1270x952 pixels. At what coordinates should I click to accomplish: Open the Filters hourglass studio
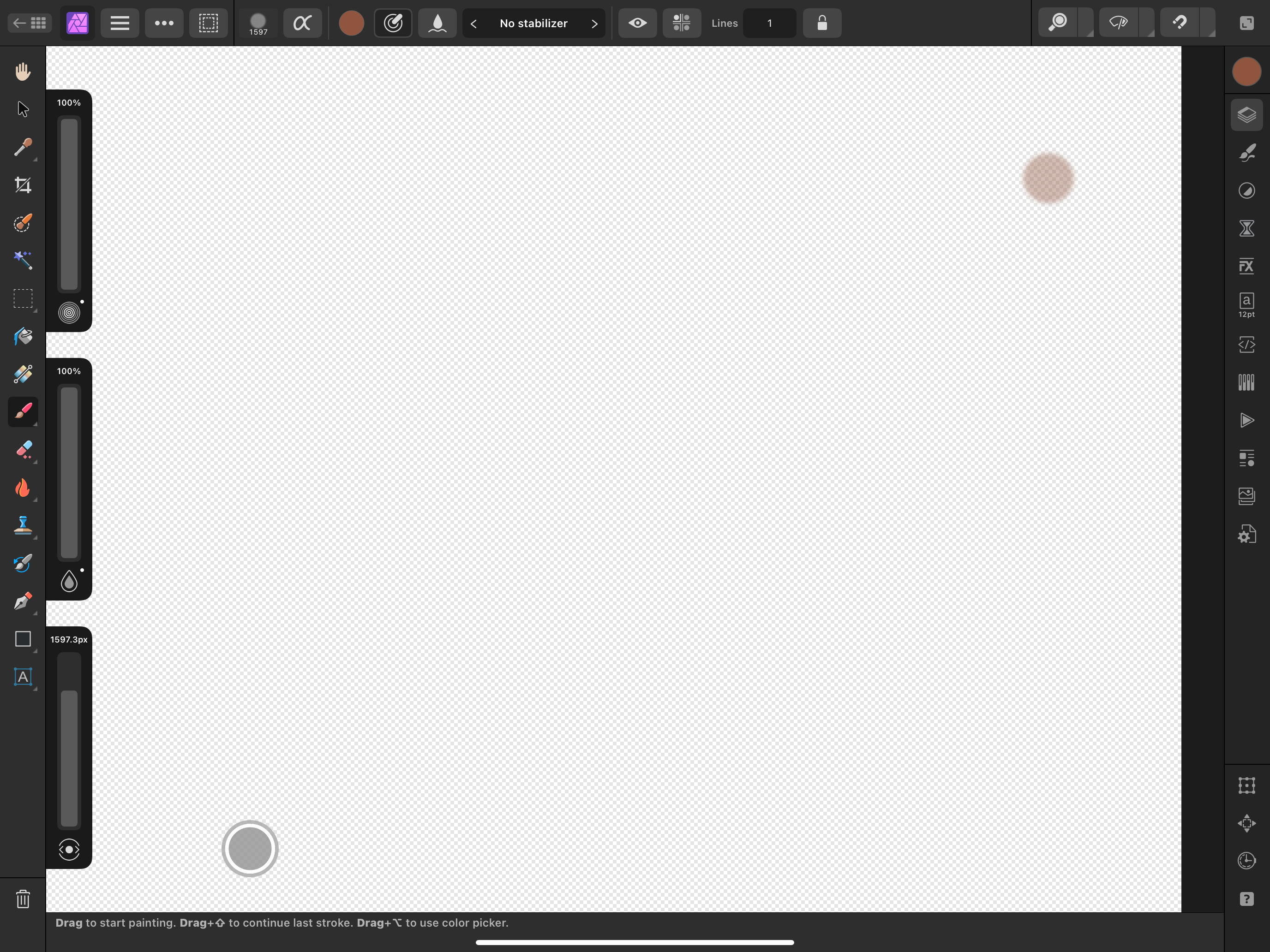1246,228
